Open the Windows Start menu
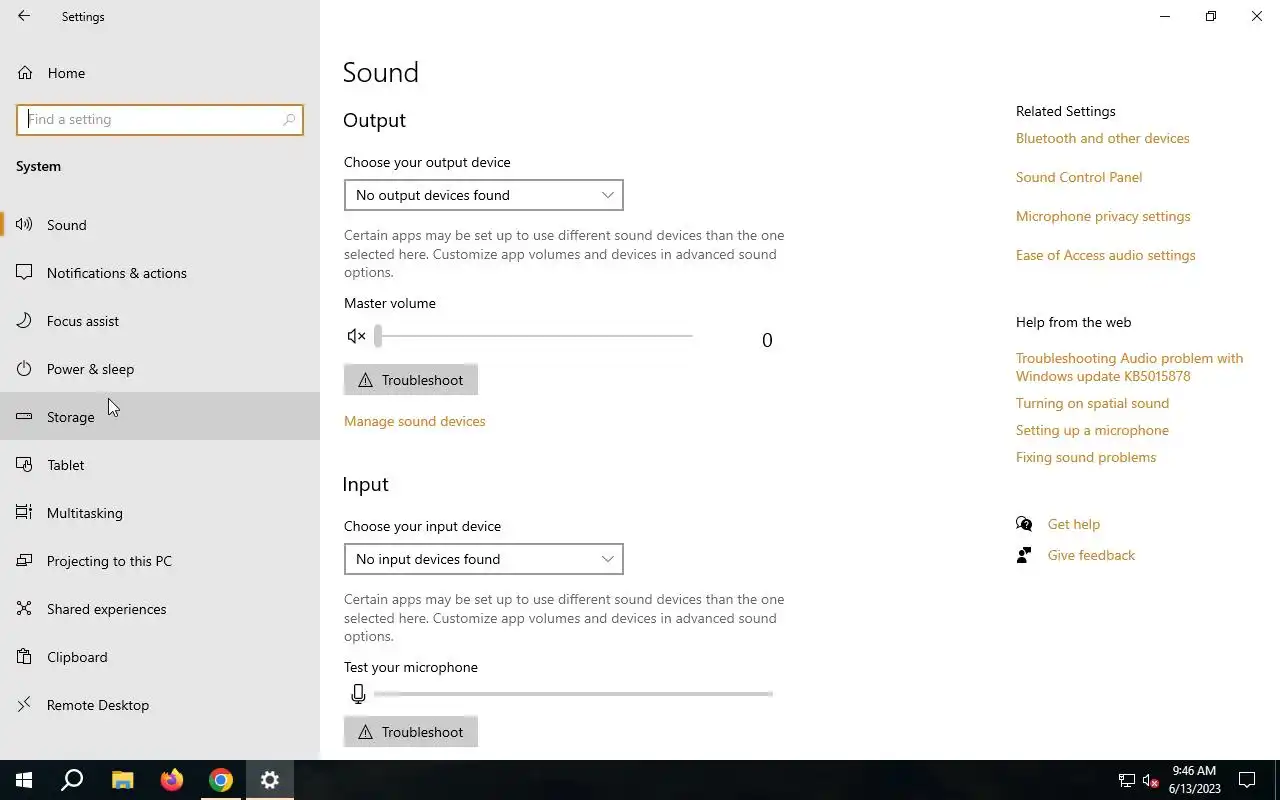Viewport: 1280px width, 800px height. pos(24,780)
